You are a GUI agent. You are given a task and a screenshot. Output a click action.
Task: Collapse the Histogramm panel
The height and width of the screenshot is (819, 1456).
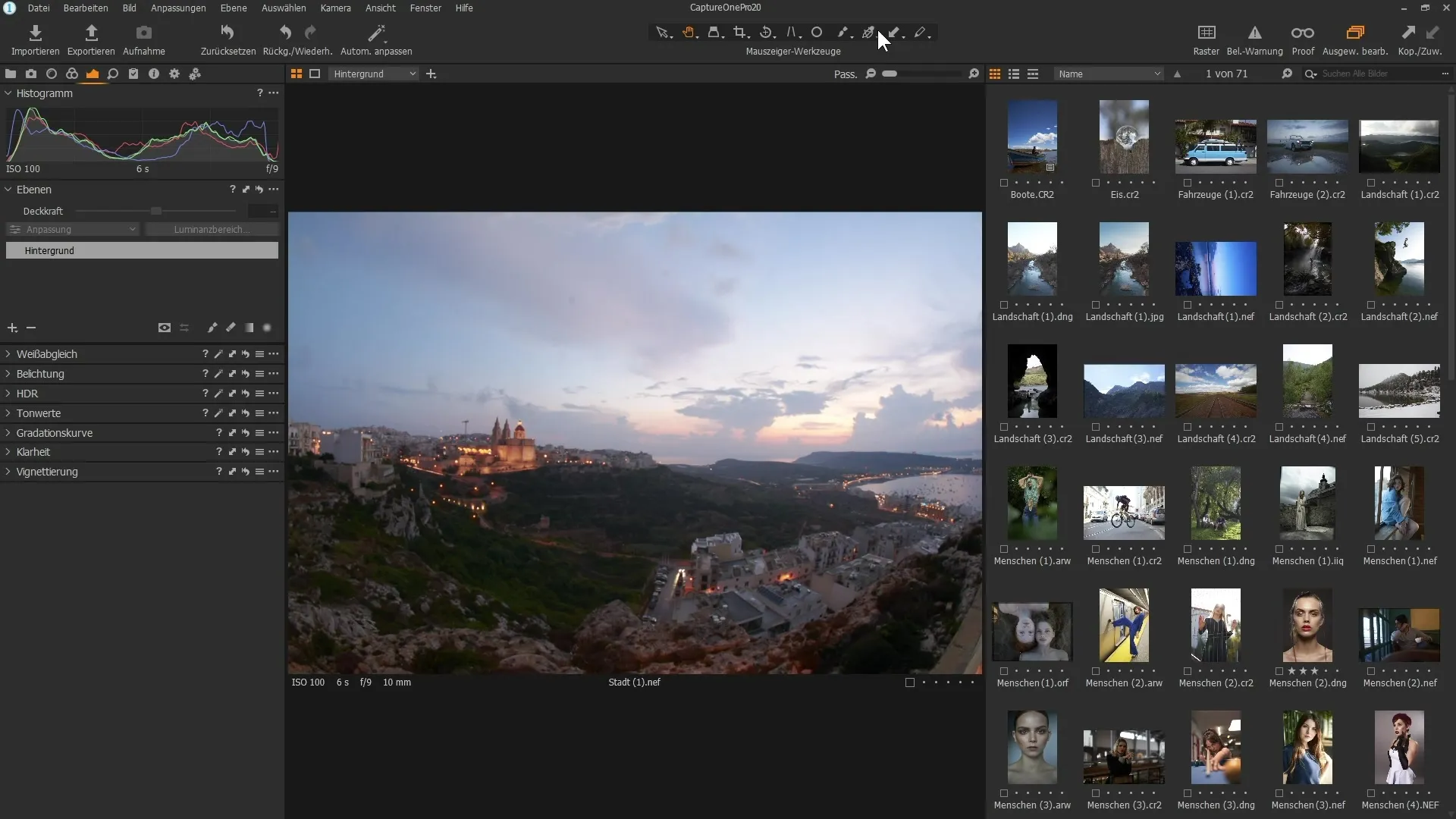tap(8, 93)
